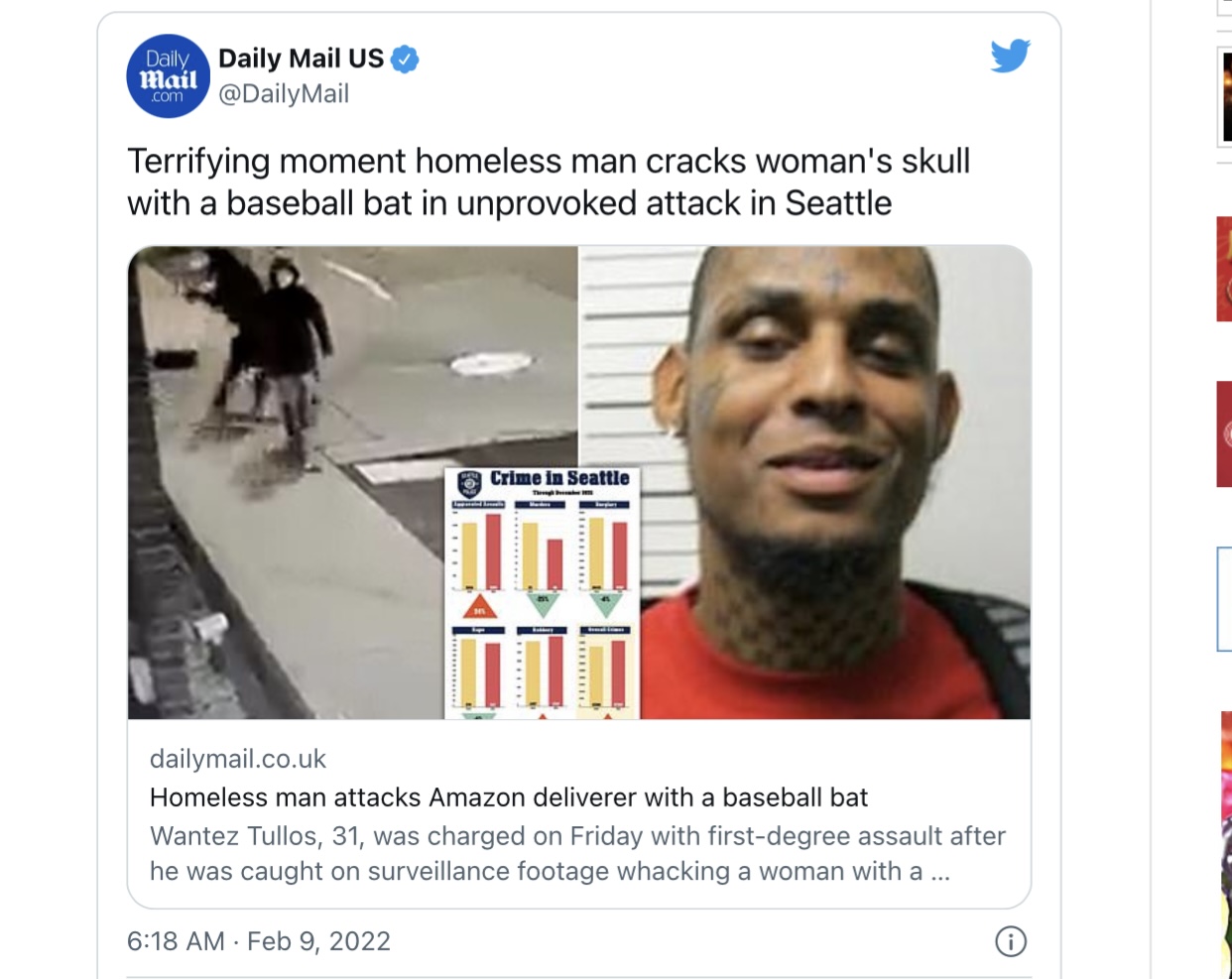Image resolution: width=1232 pixels, height=979 pixels.
Task: Open the second red sidebar thumbnail
Action: tap(1225, 434)
